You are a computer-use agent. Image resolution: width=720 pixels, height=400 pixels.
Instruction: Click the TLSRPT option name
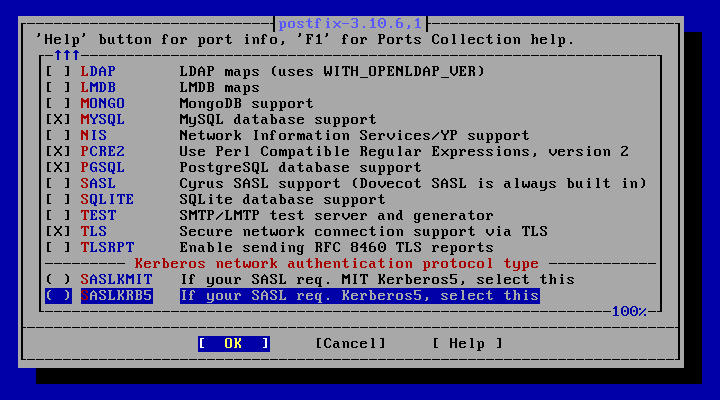[107, 248]
